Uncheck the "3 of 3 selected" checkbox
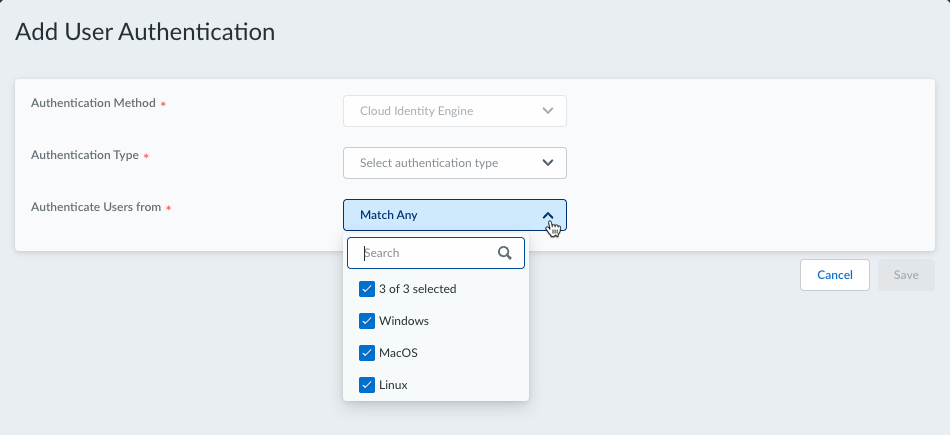 tap(366, 289)
